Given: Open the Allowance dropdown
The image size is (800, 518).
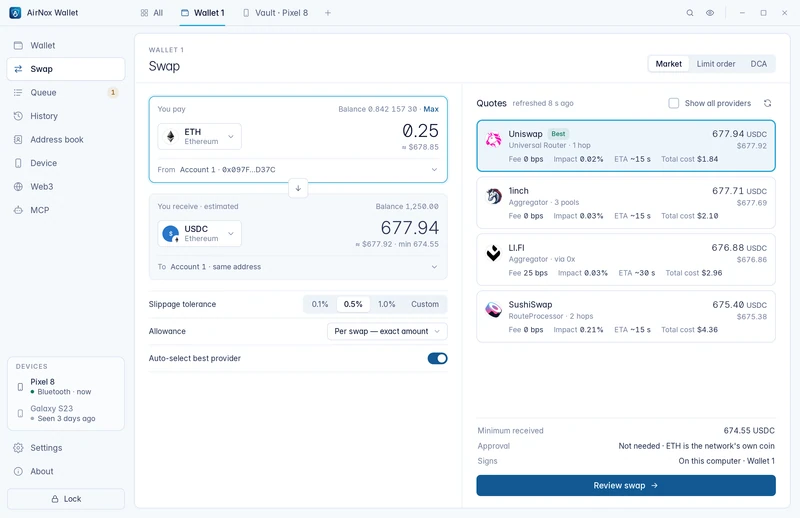Looking at the screenshot, I should 387,331.
